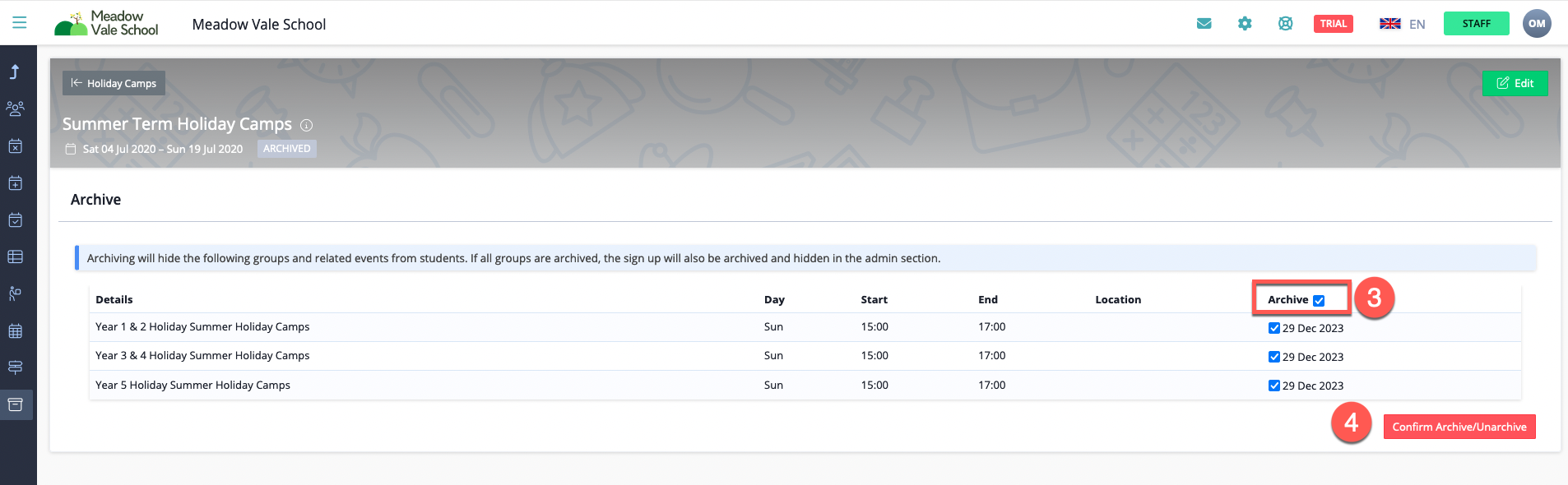The height and width of the screenshot is (485, 1568).
Task: Uncheck archive for Year 5 Holiday camp
Action: [x=1273, y=386]
